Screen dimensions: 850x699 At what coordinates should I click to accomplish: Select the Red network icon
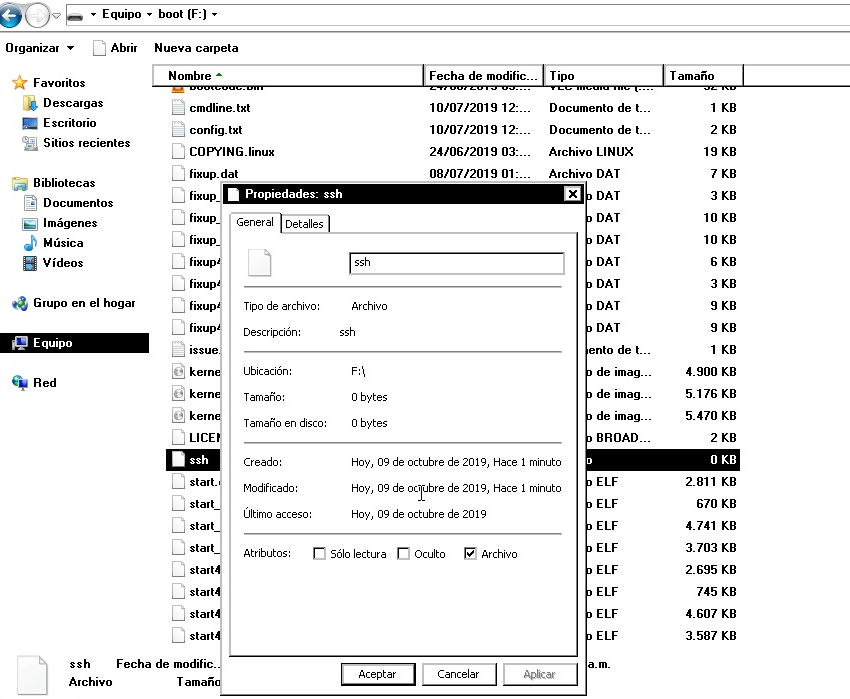[20, 383]
